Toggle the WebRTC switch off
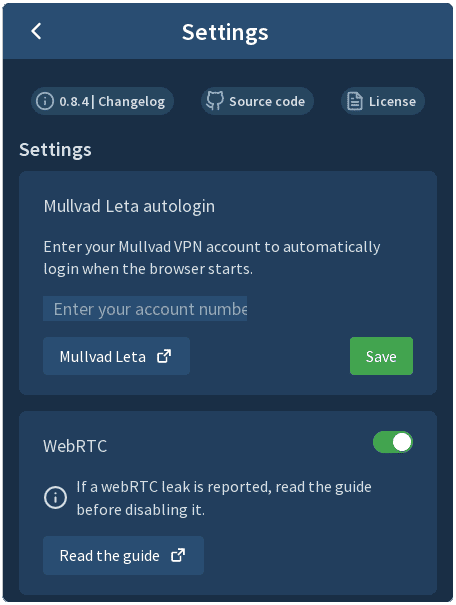This screenshot has height=605, width=456. click(393, 442)
